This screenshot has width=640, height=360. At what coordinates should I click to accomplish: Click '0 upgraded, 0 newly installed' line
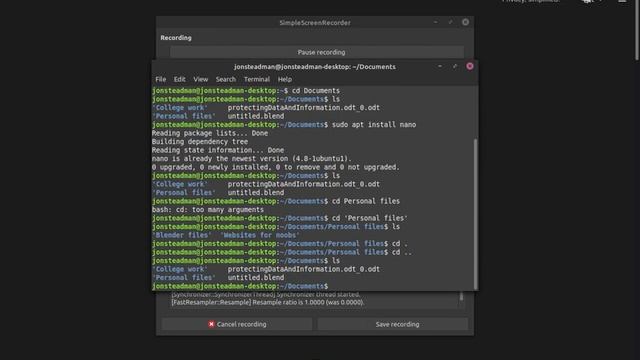(x=276, y=167)
